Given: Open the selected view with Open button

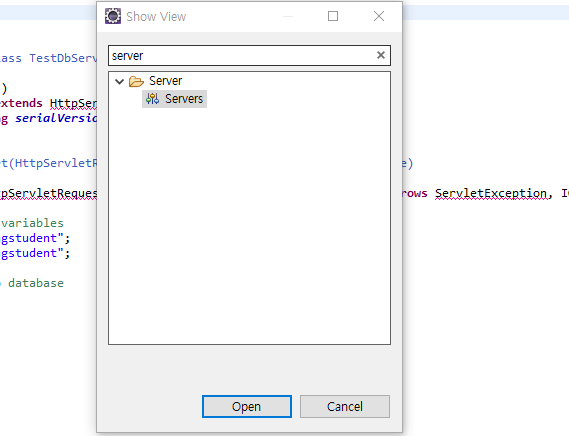Looking at the screenshot, I should click(x=247, y=406).
